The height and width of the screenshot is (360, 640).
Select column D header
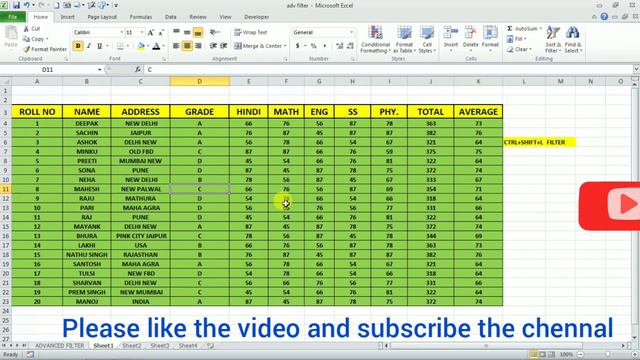[x=200, y=81]
